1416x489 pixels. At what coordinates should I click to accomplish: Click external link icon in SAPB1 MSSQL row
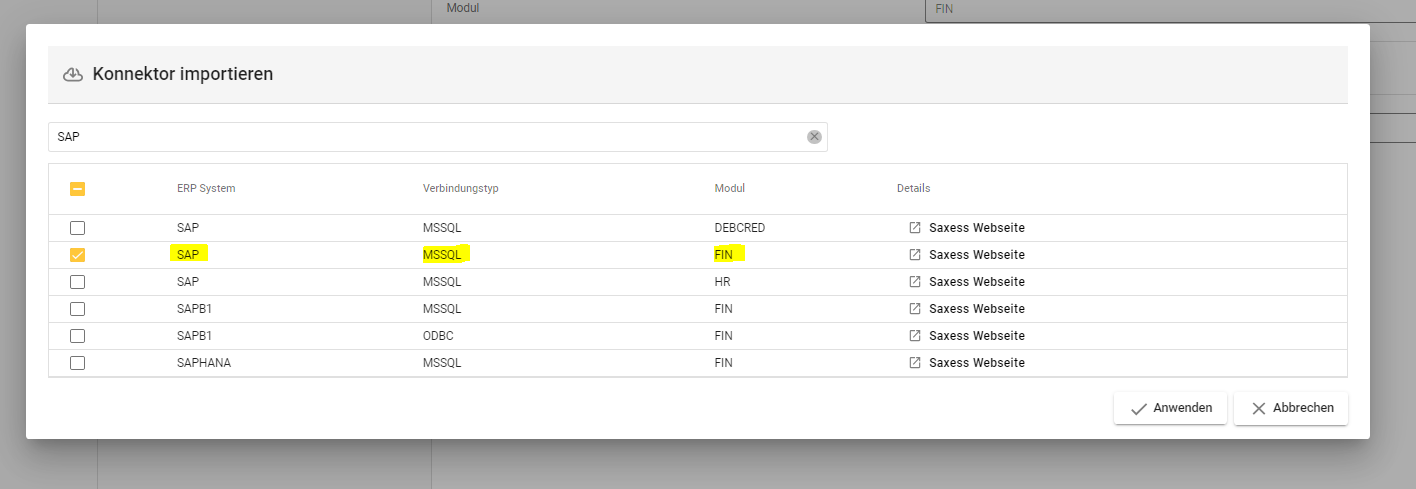pyautogui.click(x=914, y=309)
